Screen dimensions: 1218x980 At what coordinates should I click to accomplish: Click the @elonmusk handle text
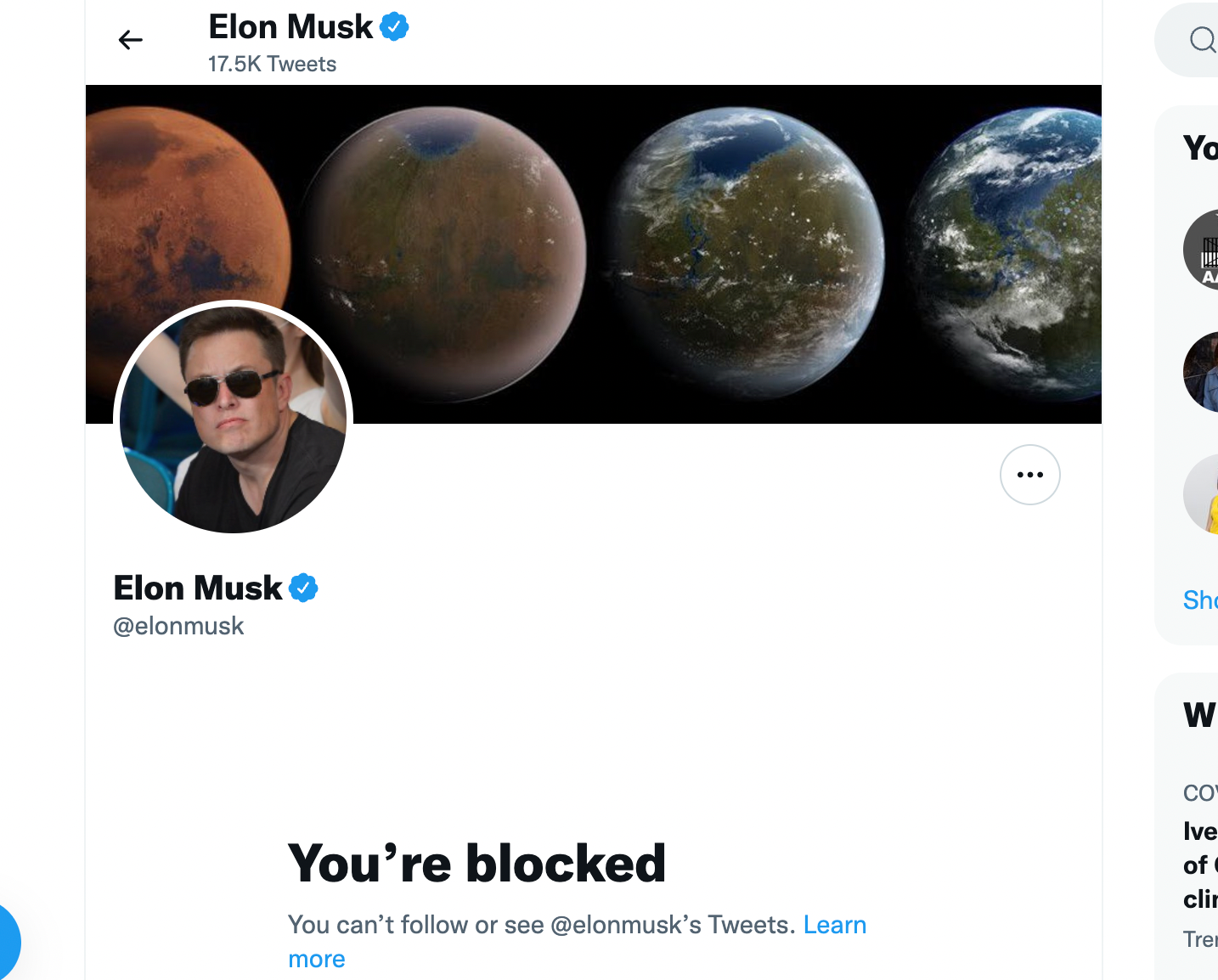pyautogui.click(x=178, y=626)
